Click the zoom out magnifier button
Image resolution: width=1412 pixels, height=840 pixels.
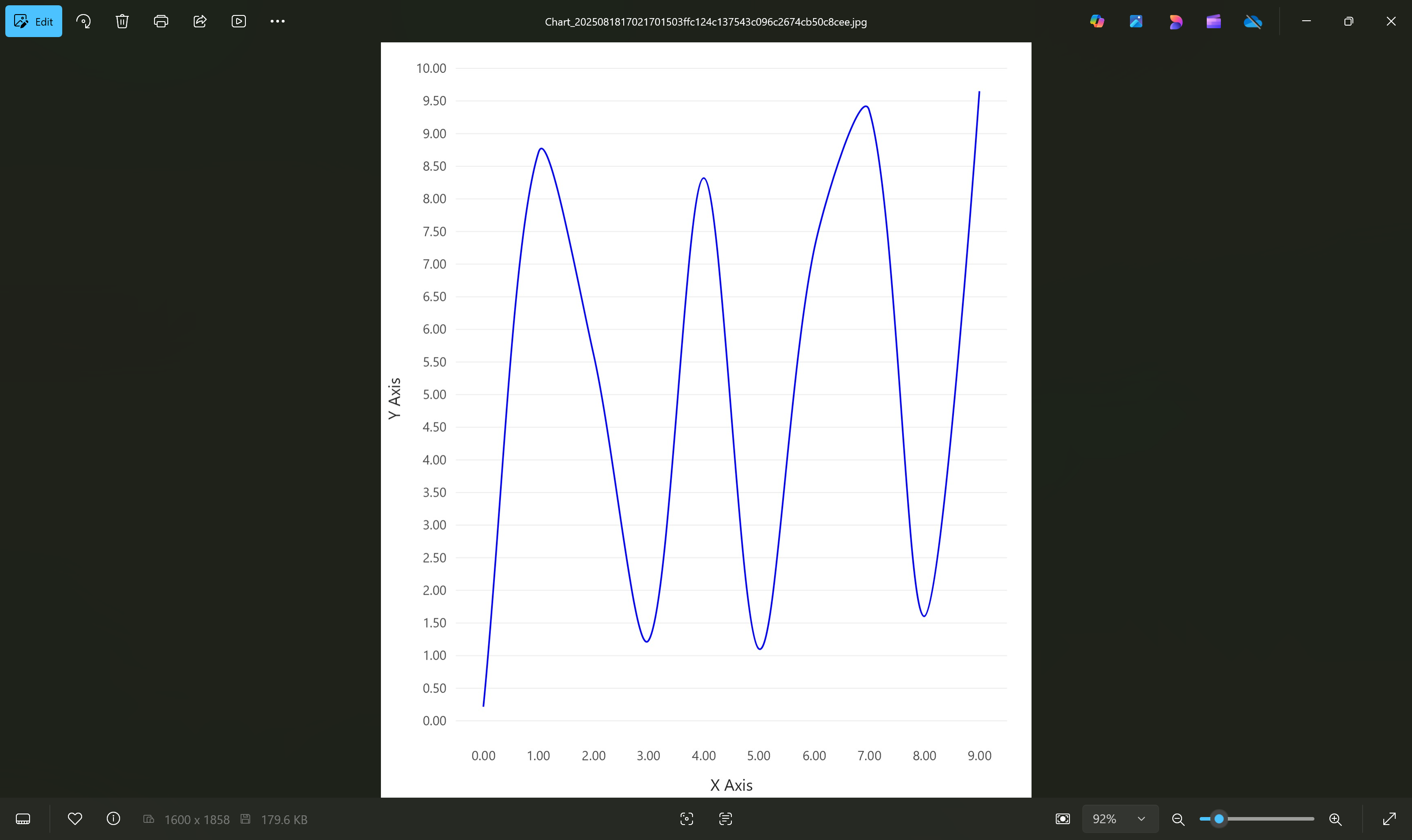(1178, 819)
